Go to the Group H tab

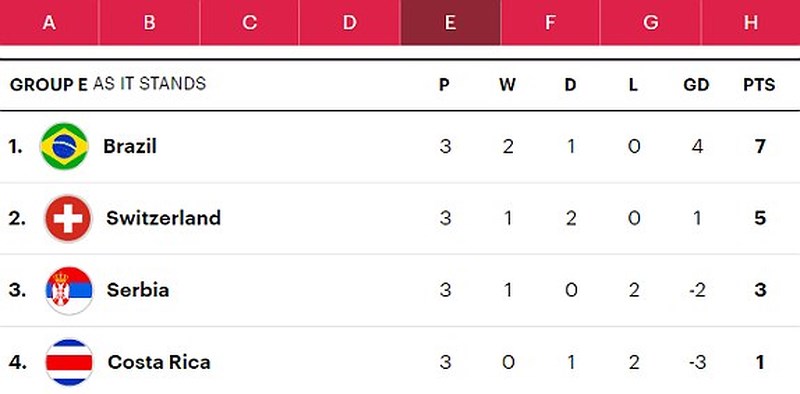[x=751, y=22]
